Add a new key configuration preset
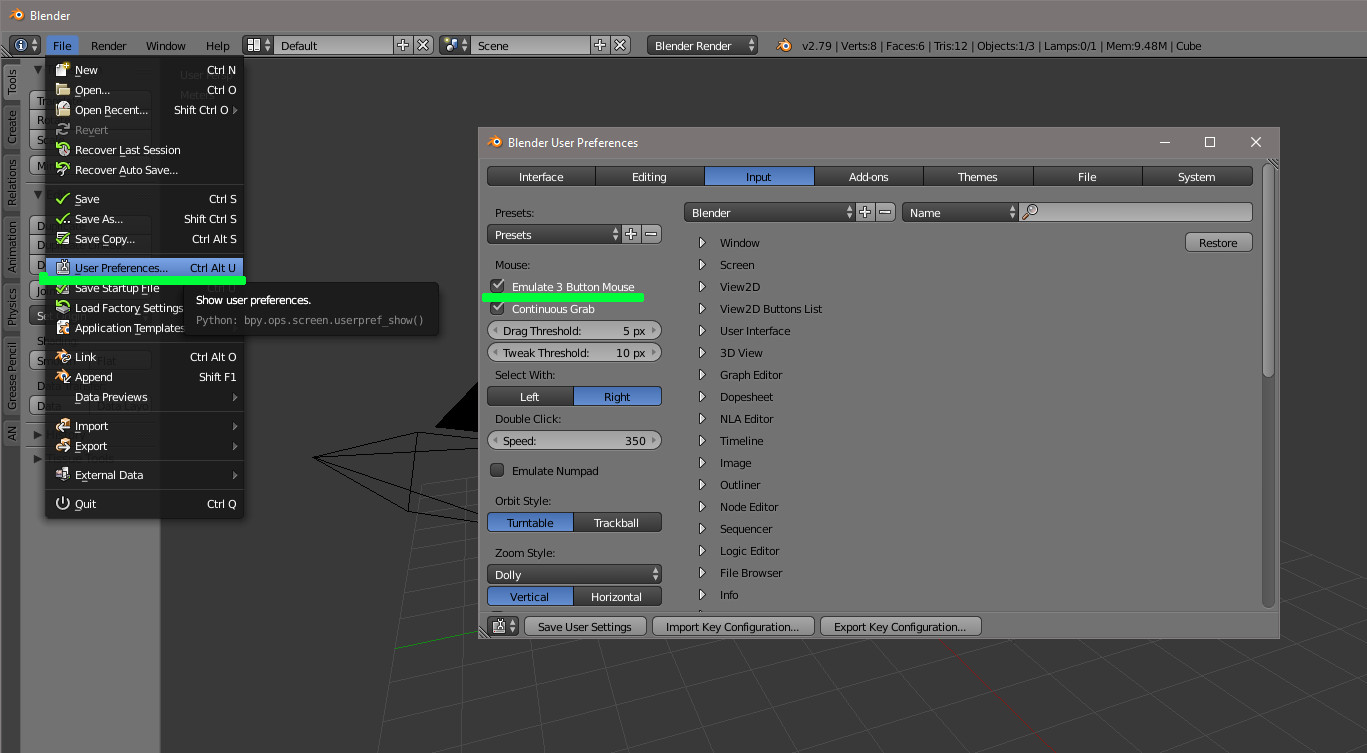 coord(866,213)
